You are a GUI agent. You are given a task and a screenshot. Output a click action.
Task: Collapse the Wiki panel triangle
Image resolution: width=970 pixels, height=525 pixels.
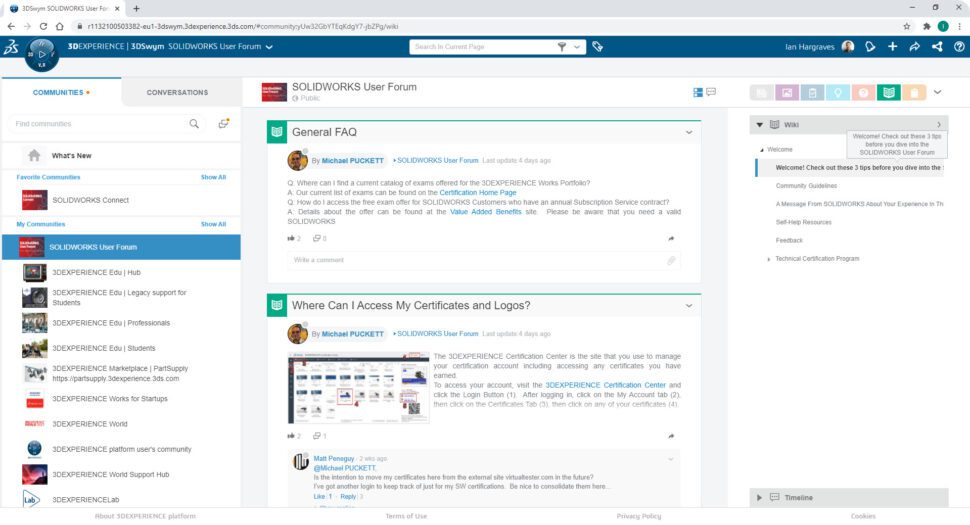pyautogui.click(x=760, y=125)
